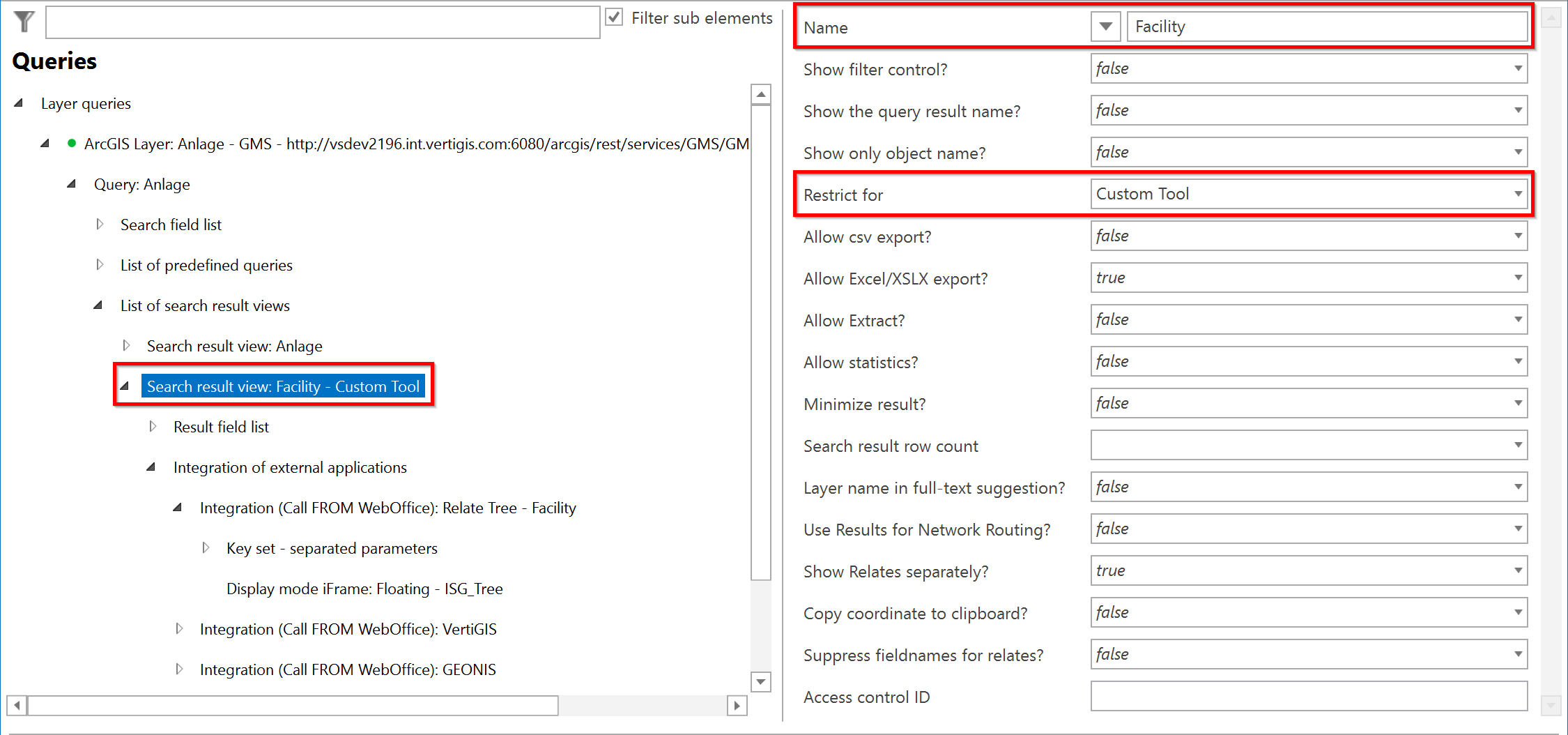Select the Search result view: Anlage tree item

pyautogui.click(x=234, y=345)
